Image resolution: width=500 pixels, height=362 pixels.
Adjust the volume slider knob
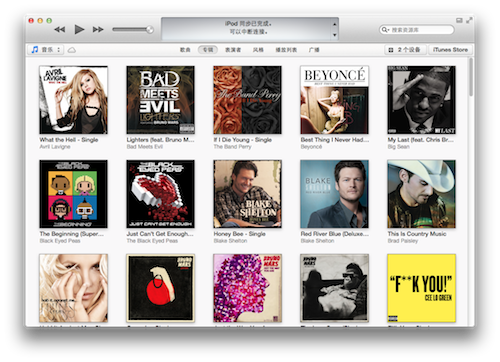tap(150, 30)
